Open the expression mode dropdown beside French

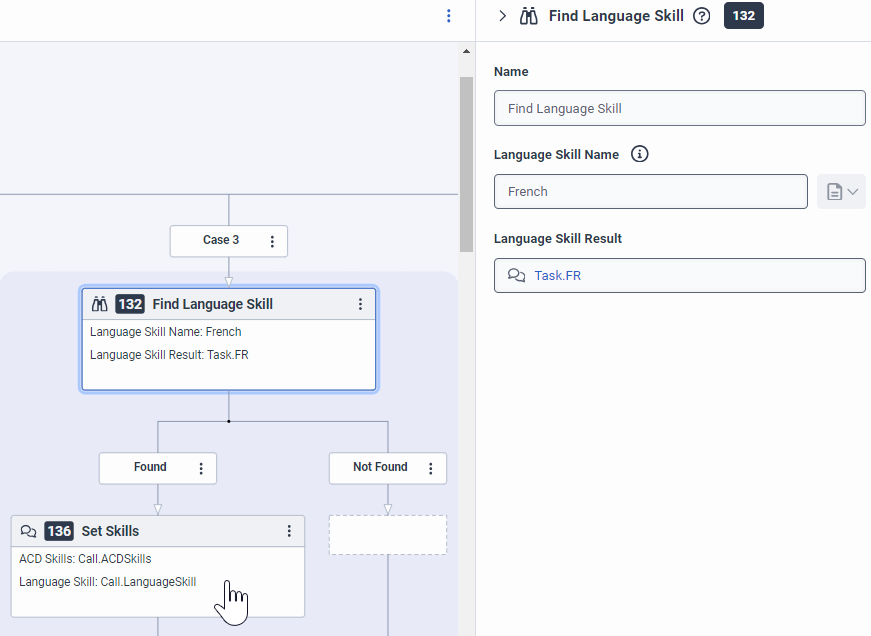(841, 192)
